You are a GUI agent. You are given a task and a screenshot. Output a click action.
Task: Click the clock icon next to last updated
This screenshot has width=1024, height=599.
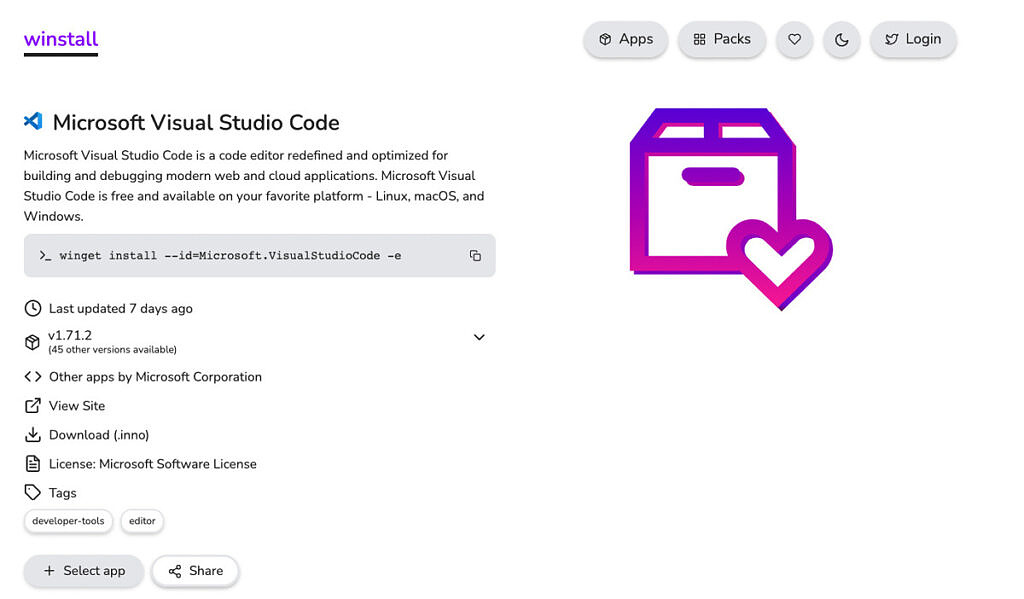tap(31, 308)
